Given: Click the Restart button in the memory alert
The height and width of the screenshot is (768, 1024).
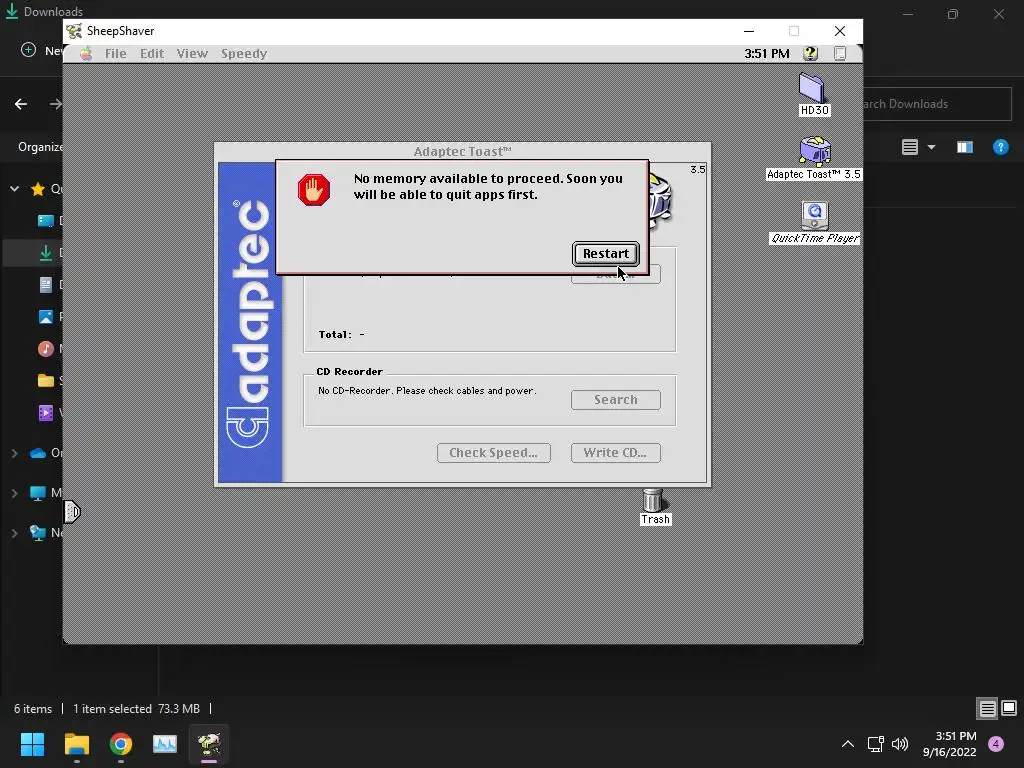Looking at the screenshot, I should tap(605, 254).
